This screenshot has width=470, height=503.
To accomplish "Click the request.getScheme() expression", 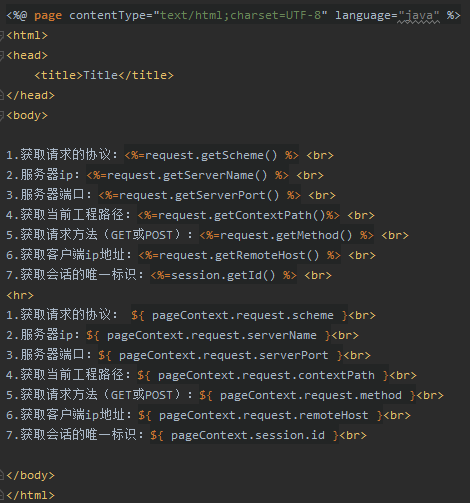I will pos(211,155).
